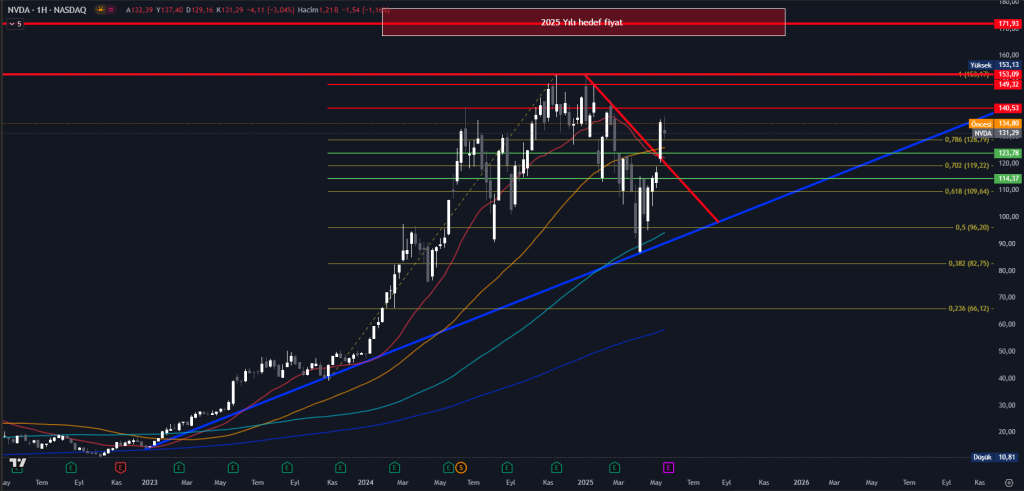This screenshot has width=1024, height=491.
Task: Click the 114,37 green price label
Action: (1008, 178)
